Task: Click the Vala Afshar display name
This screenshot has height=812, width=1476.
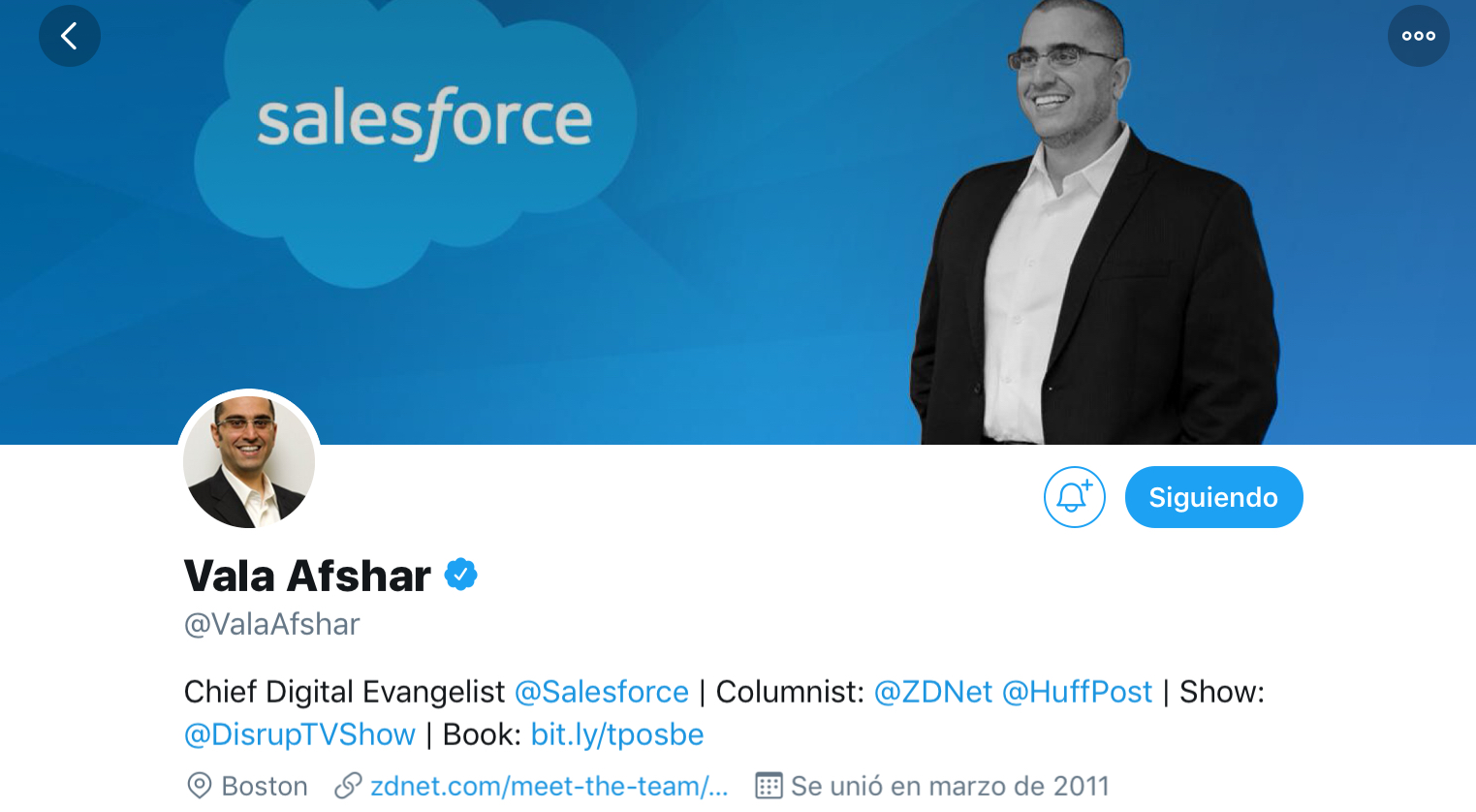Action: (x=307, y=576)
